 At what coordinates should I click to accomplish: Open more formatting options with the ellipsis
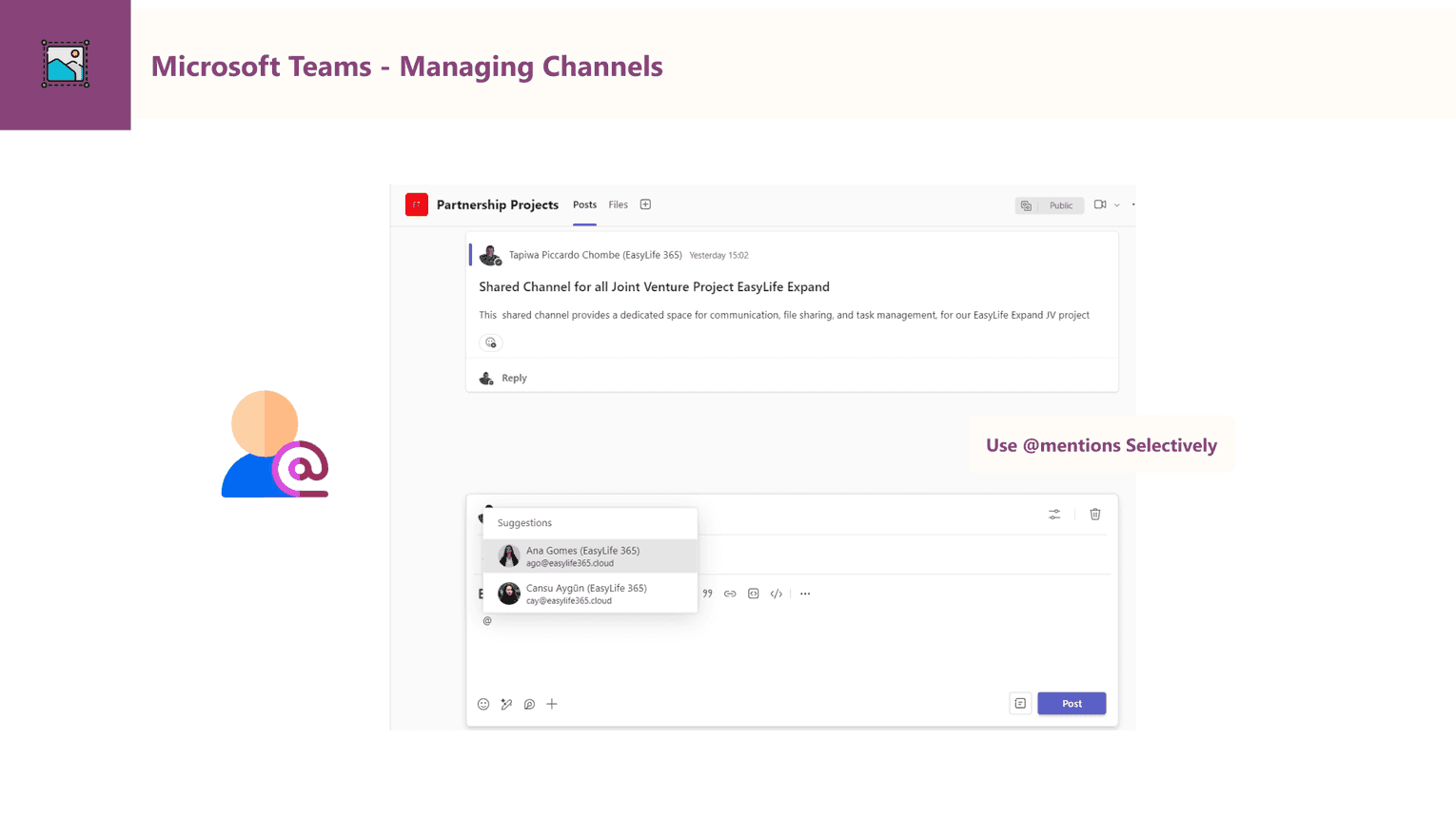tap(804, 593)
